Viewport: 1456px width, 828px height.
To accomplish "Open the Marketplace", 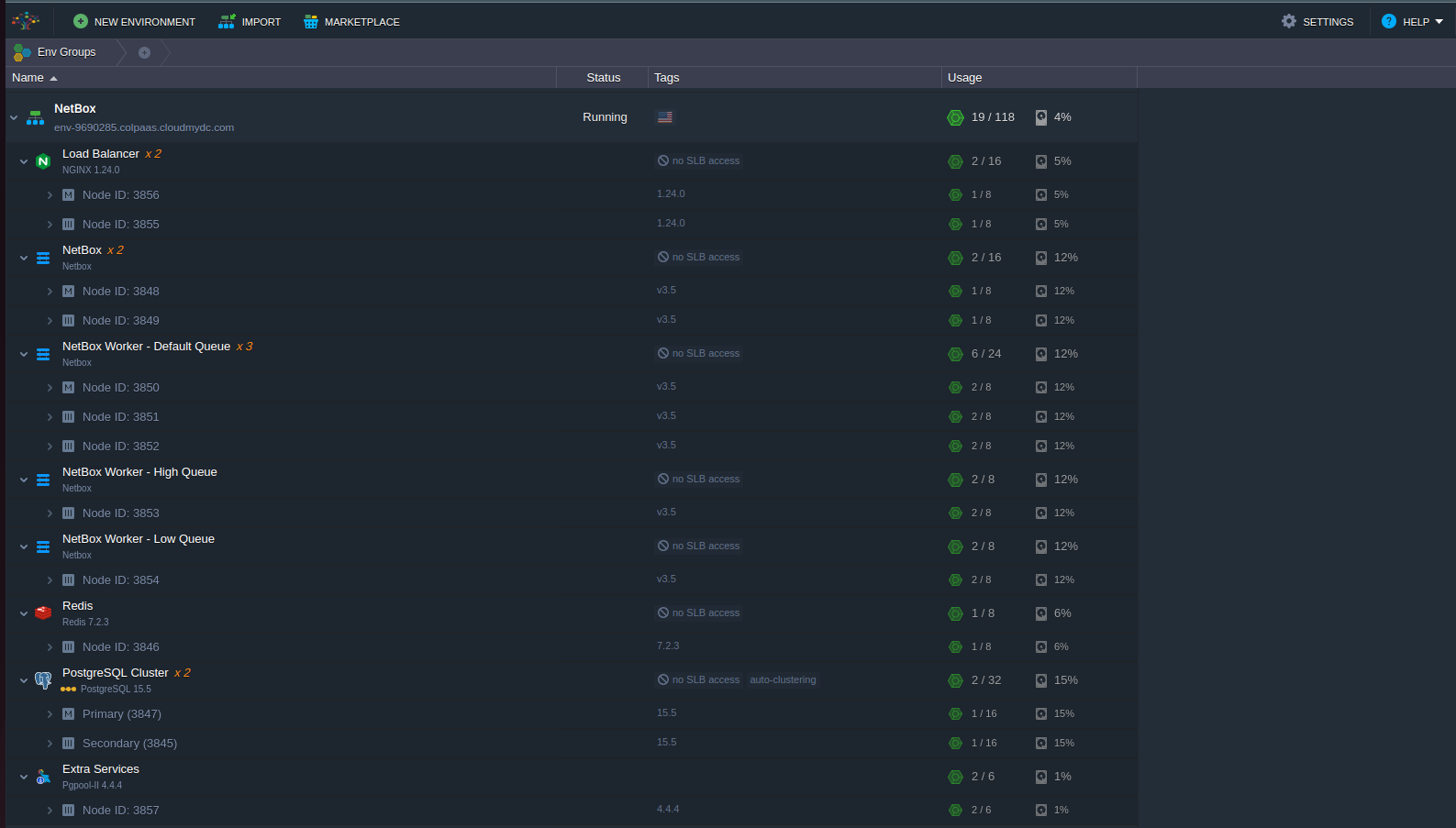I will 351,21.
